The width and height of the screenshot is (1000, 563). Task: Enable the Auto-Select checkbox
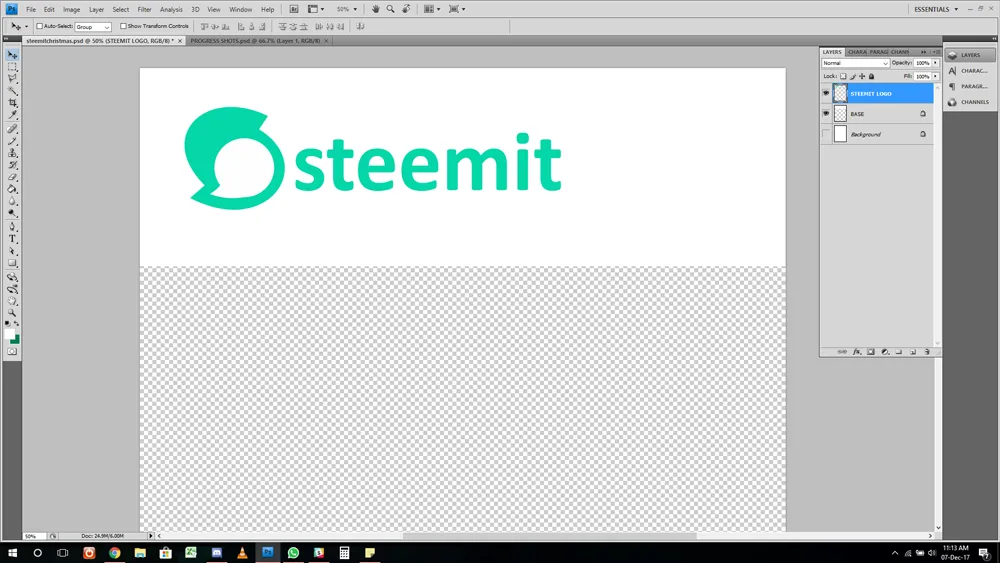tap(40, 27)
